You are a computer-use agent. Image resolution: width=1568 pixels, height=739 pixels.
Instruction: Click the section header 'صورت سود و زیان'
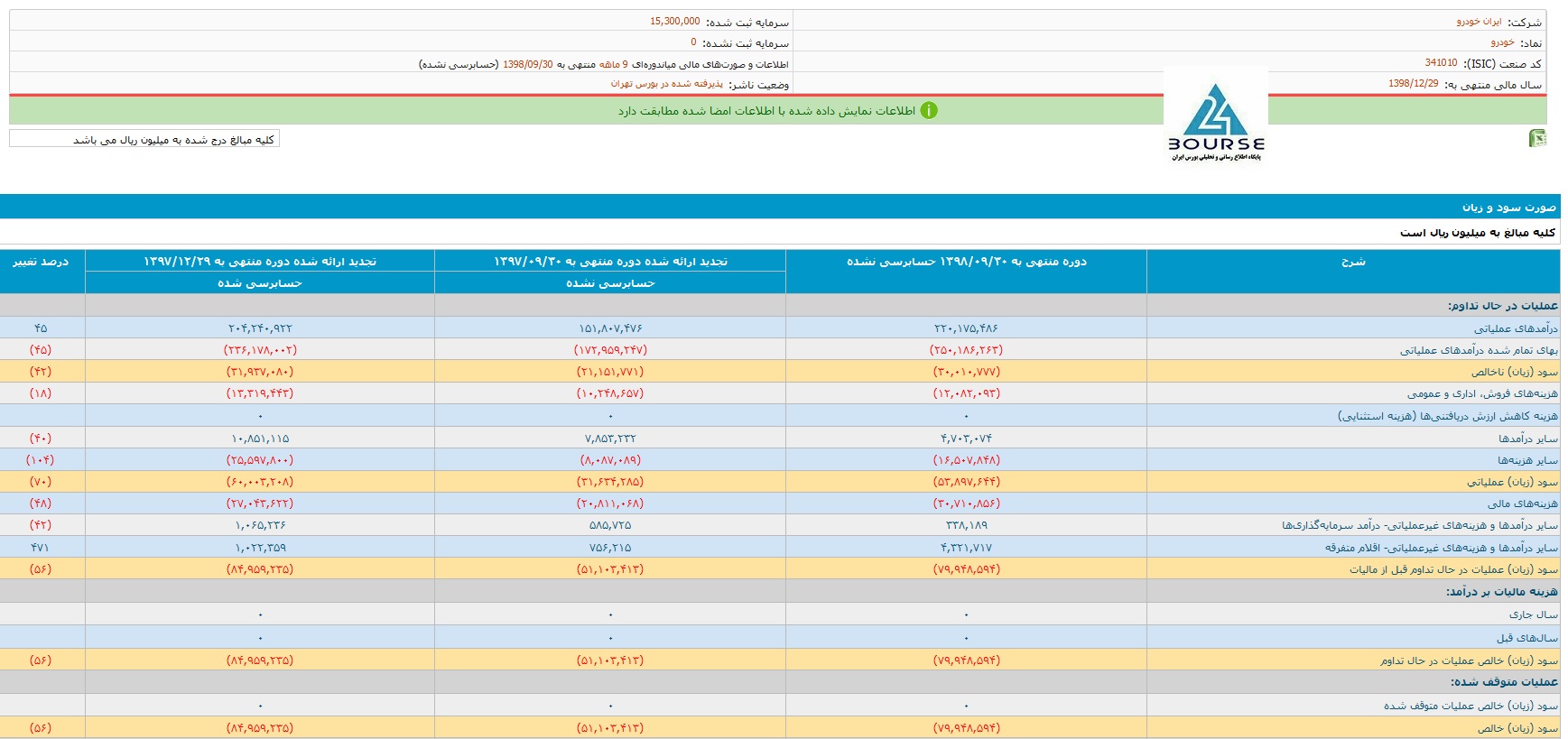pyautogui.click(x=1508, y=208)
